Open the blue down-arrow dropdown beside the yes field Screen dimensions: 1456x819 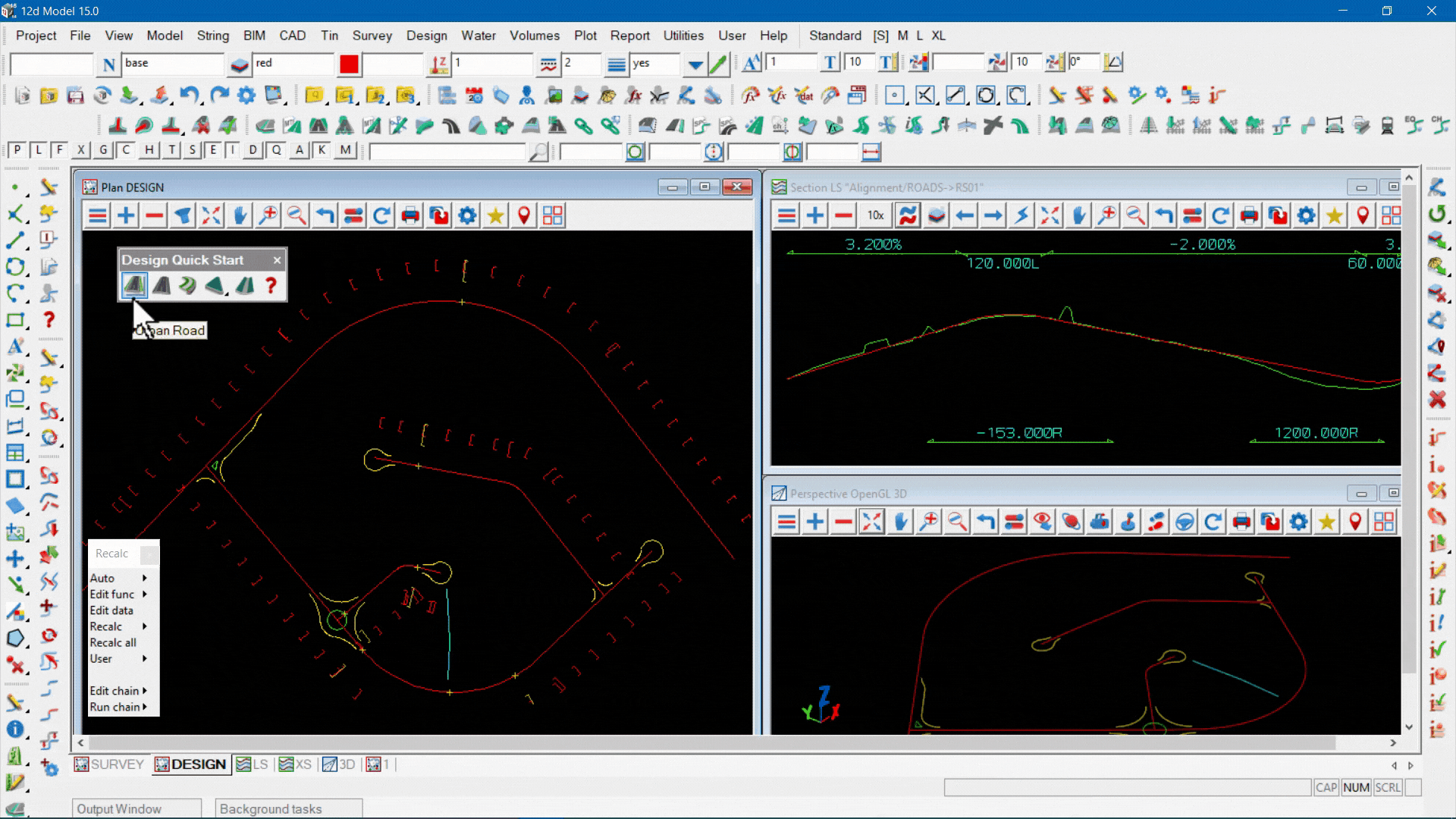pyautogui.click(x=695, y=64)
